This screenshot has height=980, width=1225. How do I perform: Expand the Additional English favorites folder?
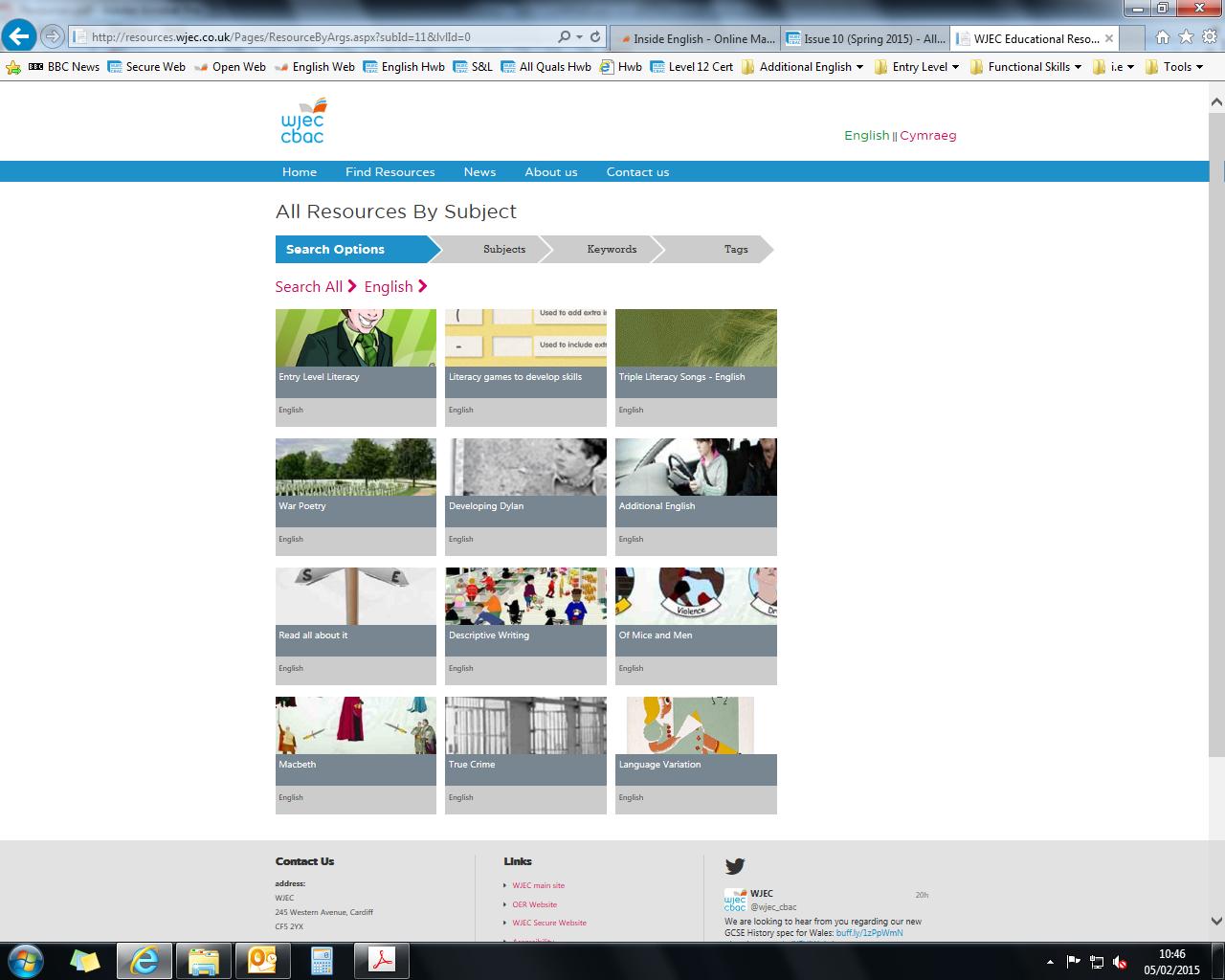tap(802, 67)
